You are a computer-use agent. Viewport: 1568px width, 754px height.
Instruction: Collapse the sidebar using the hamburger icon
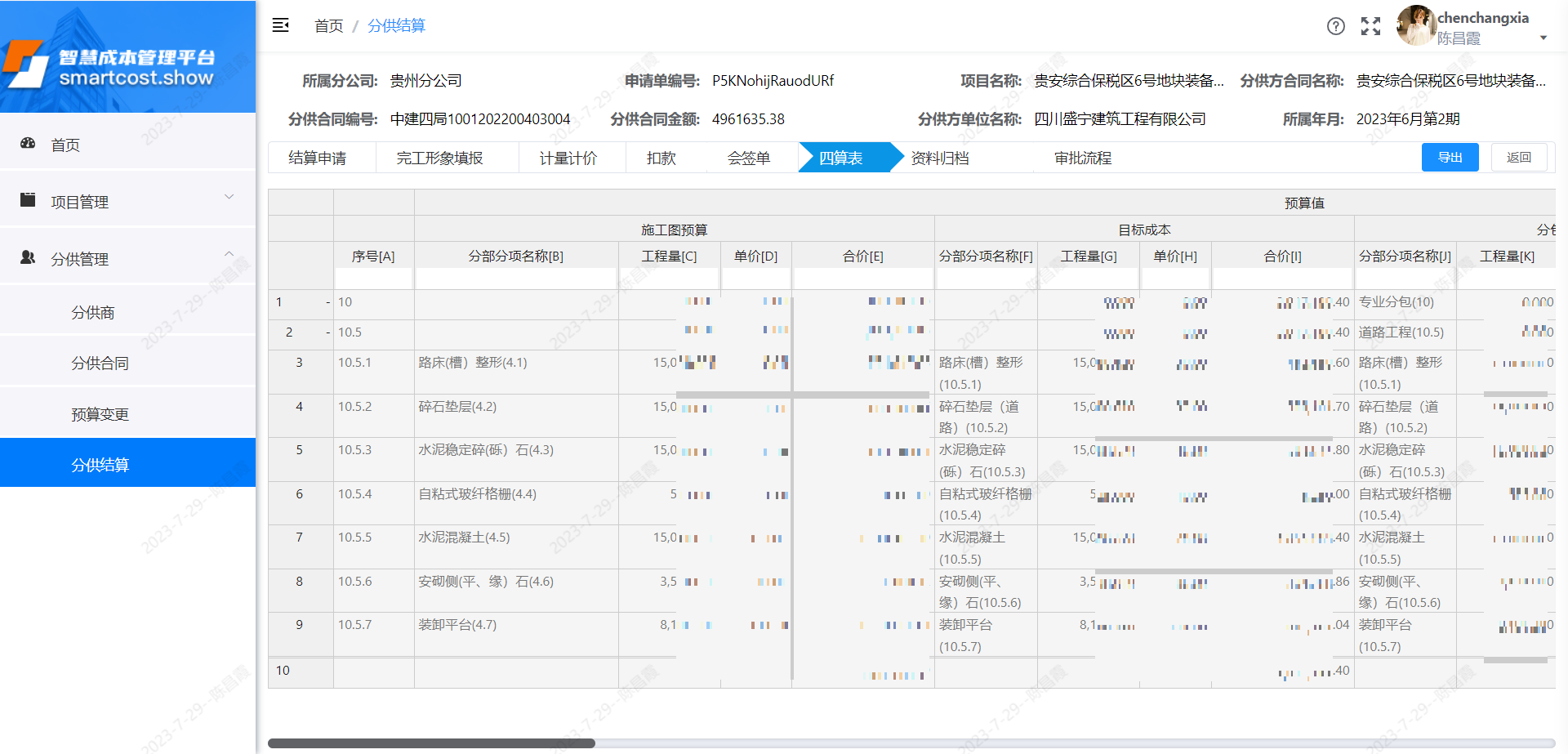pos(280,25)
